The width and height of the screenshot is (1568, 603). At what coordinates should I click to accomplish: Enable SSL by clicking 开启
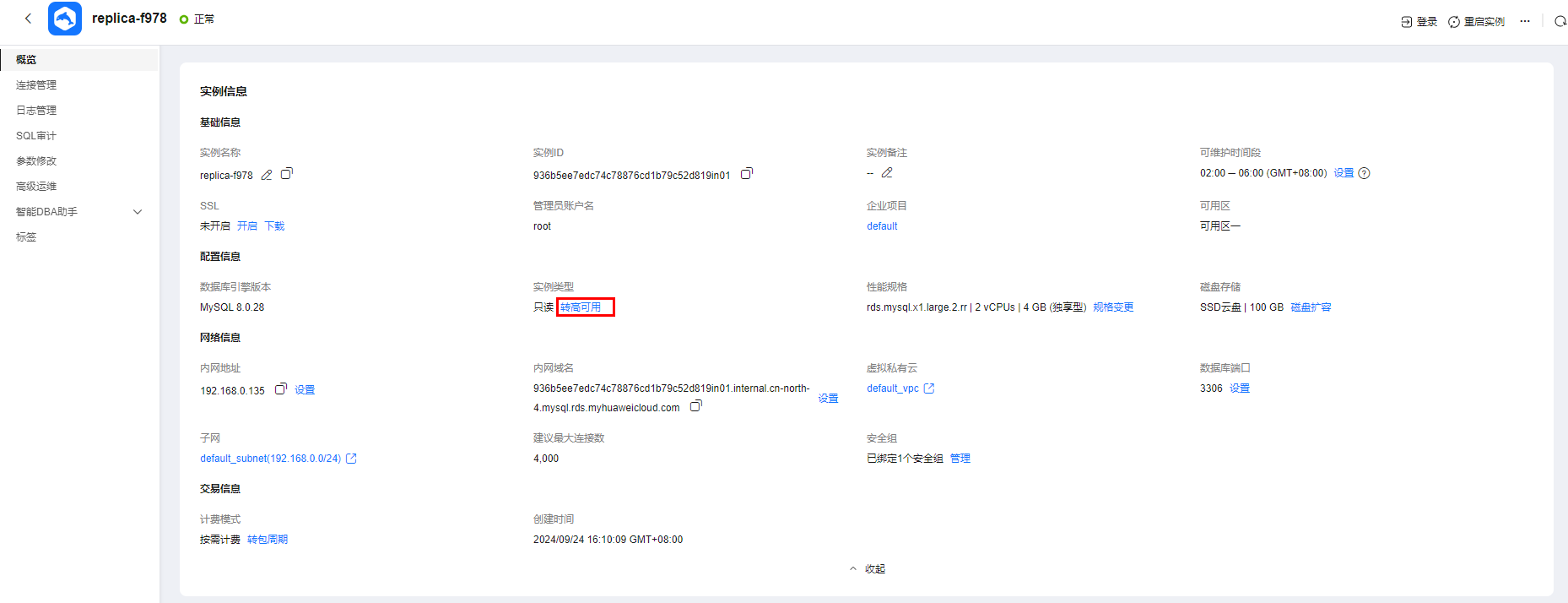[x=247, y=226]
